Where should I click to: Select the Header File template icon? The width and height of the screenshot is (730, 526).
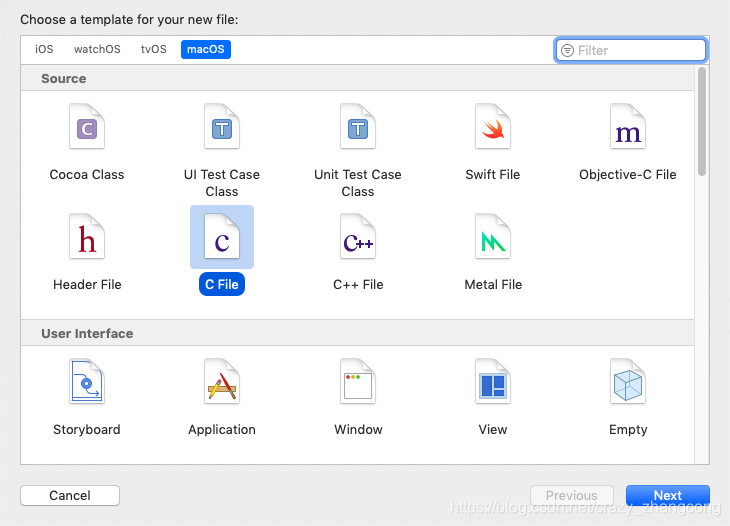(x=87, y=236)
